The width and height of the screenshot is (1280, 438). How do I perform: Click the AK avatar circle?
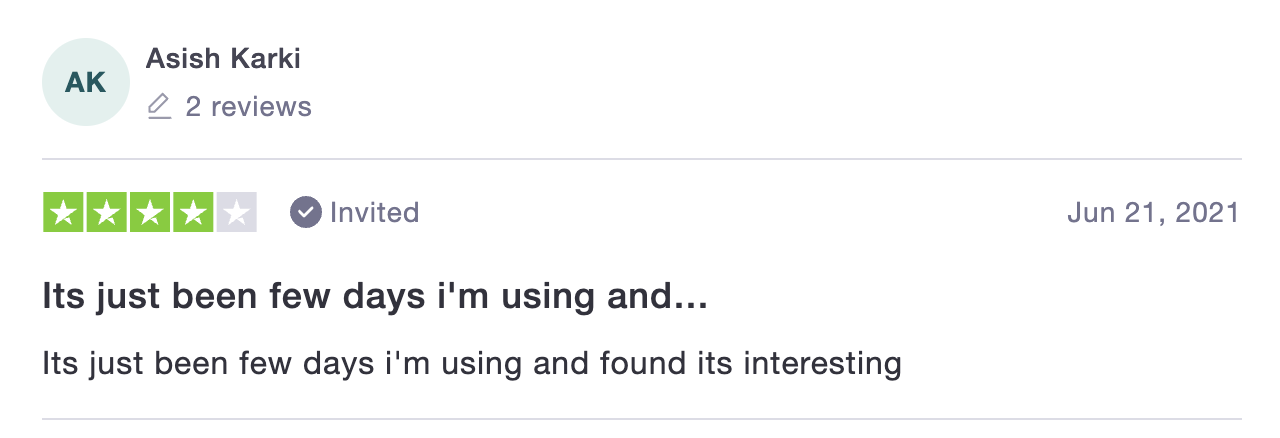coord(86,82)
